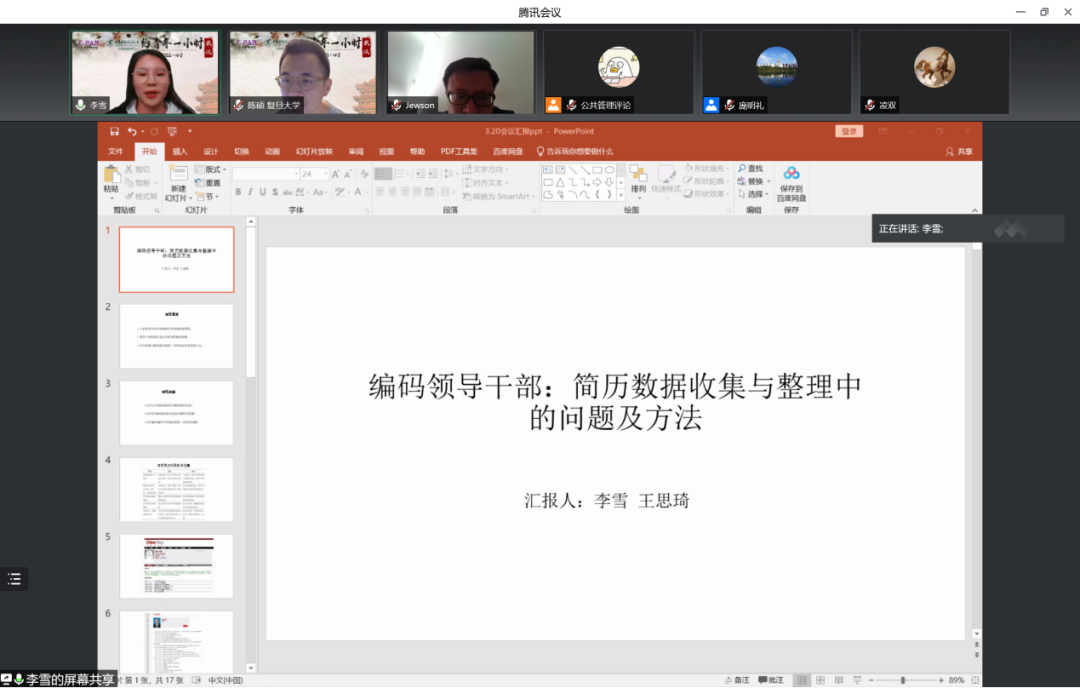Image resolution: width=1080 pixels, height=688 pixels.
Task: Toggle italic formatting
Action: click(250, 192)
